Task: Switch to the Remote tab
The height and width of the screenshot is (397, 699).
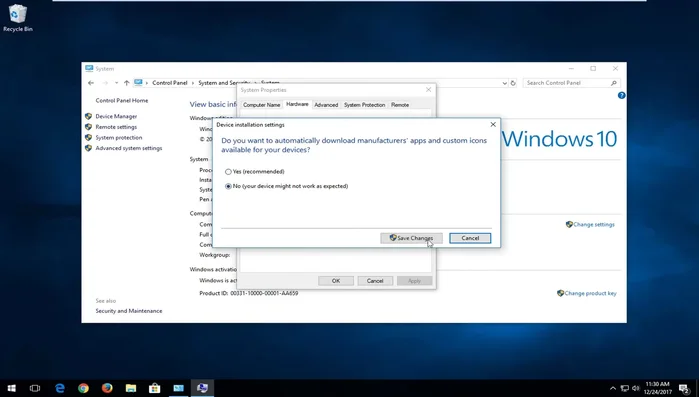Action: point(400,105)
